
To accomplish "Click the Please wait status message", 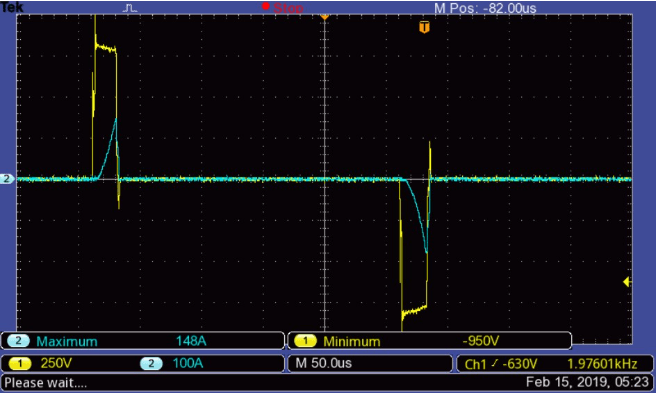I will click(x=45, y=383).
